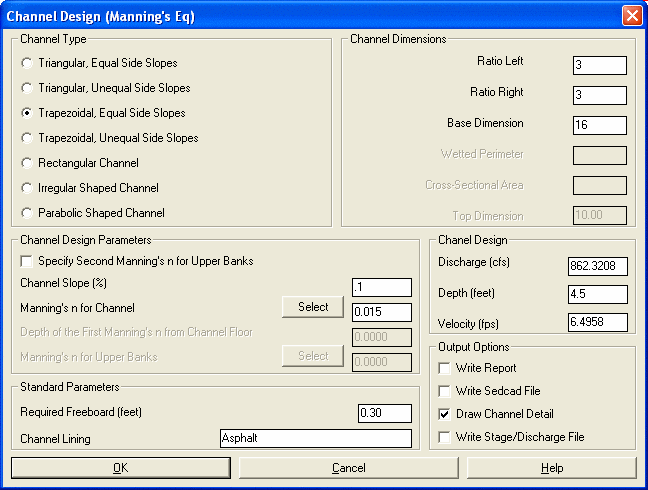Click the Required Freeboard (feet) field
The height and width of the screenshot is (490, 648).
pyautogui.click(x=385, y=413)
